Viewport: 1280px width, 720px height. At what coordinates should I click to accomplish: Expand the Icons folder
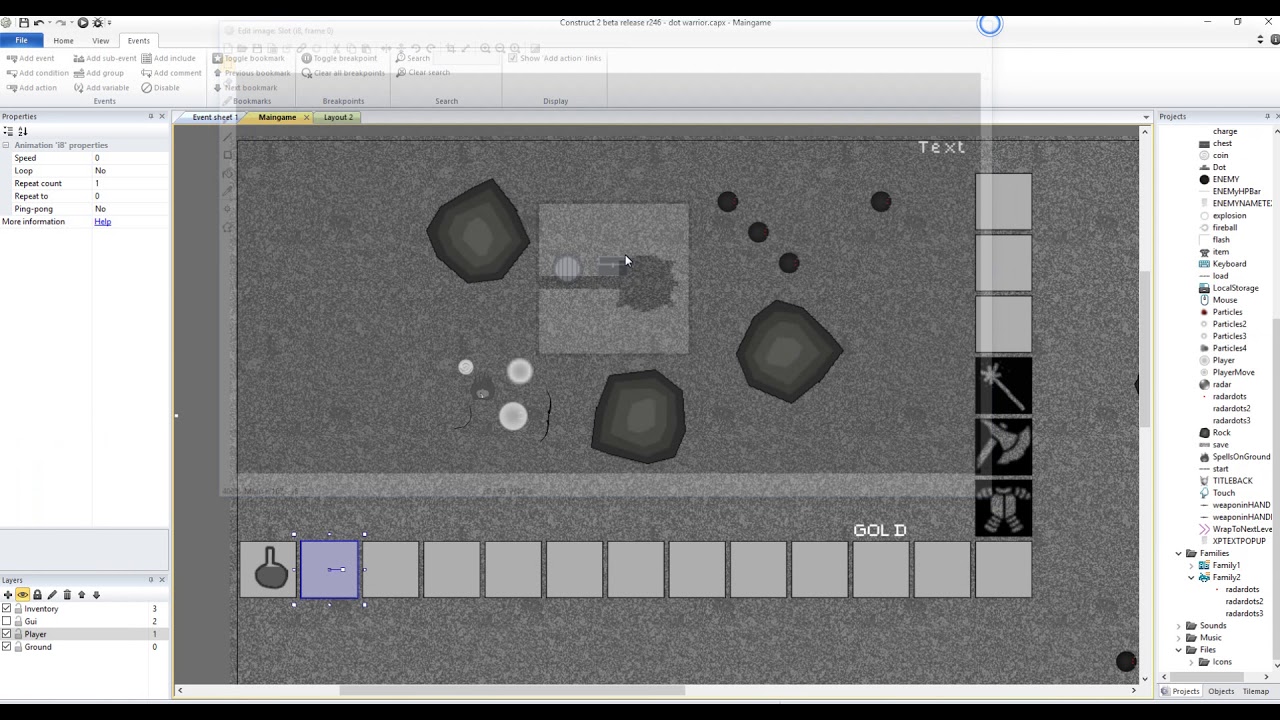pyautogui.click(x=1191, y=662)
